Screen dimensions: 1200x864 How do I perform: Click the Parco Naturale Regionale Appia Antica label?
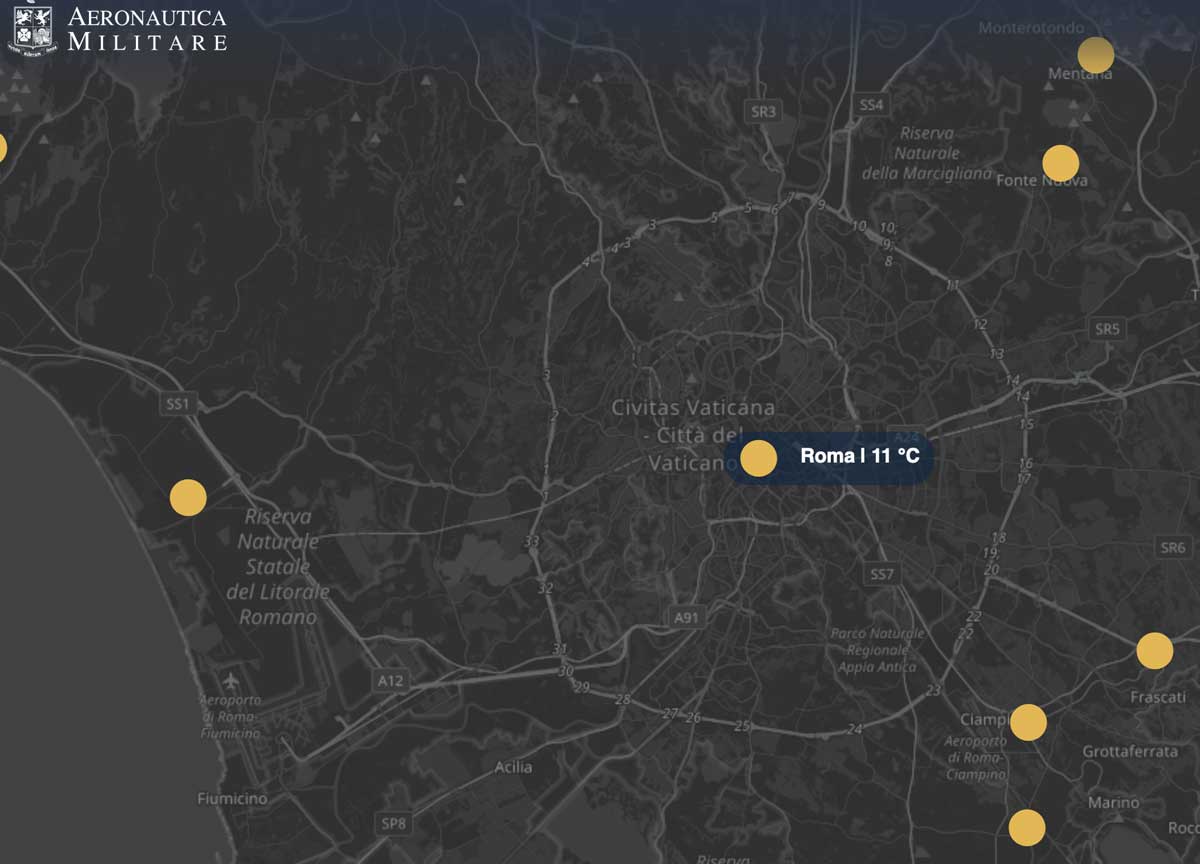pos(876,650)
